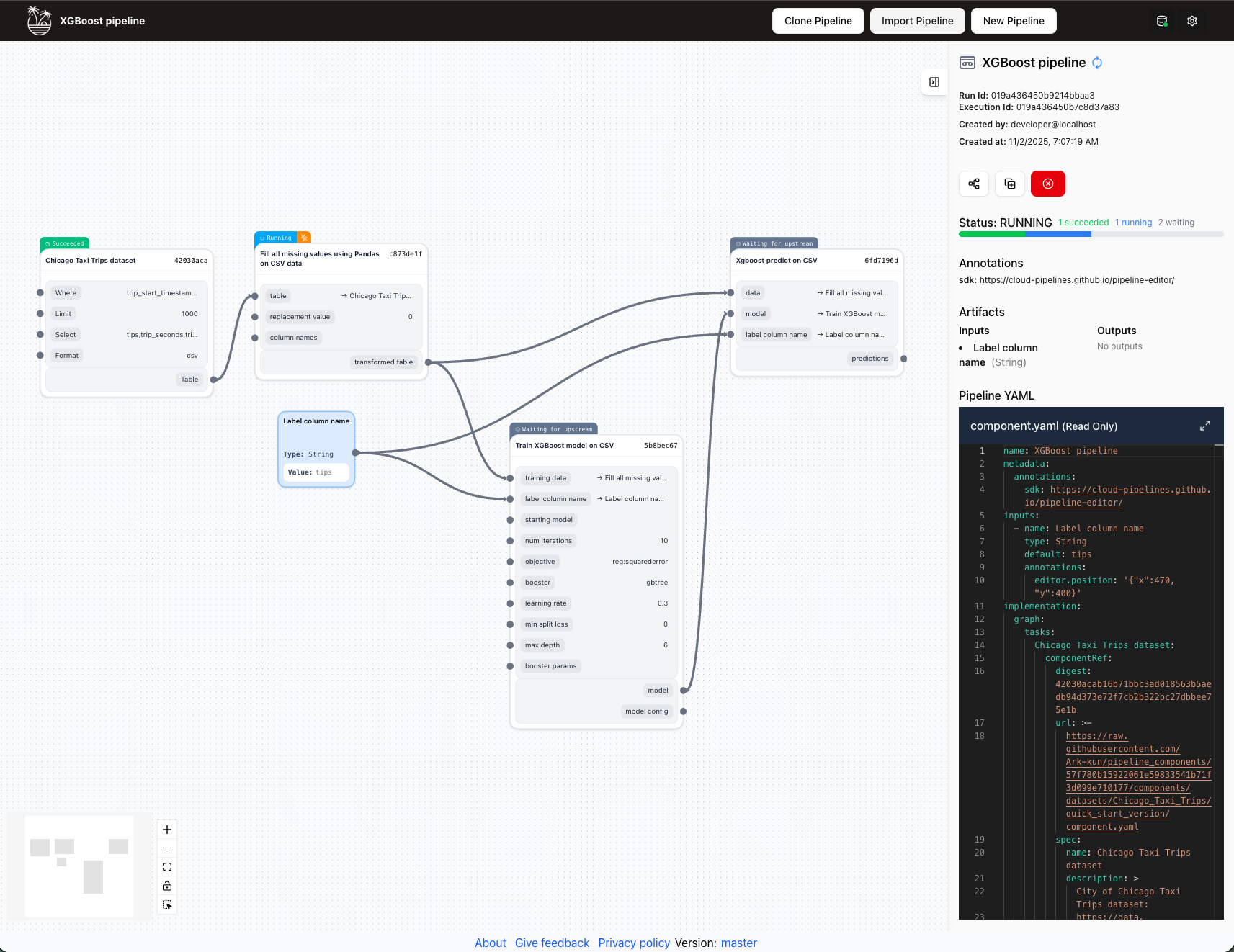Open the settings gear in header
1234x952 pixels.
pos(1192,21)
